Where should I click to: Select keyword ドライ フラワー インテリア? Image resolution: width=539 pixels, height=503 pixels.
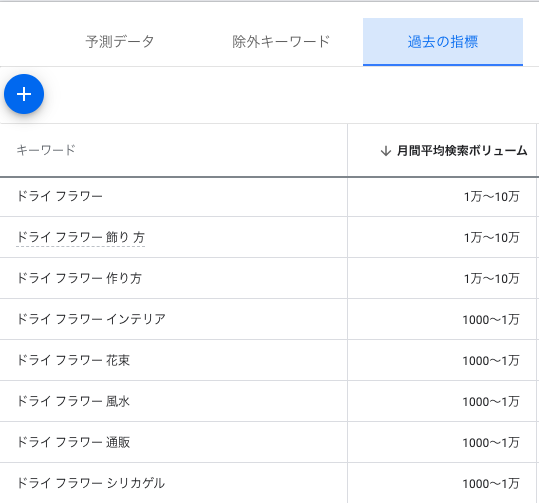91,319
